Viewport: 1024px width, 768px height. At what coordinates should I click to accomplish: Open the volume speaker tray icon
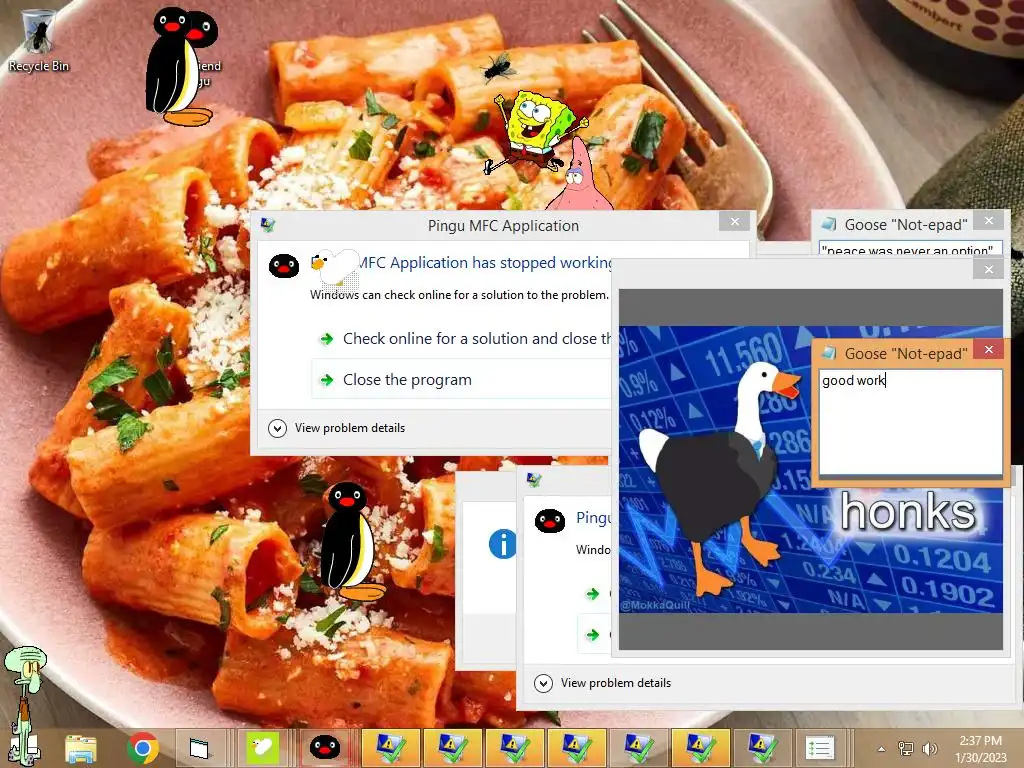point(929,748)
